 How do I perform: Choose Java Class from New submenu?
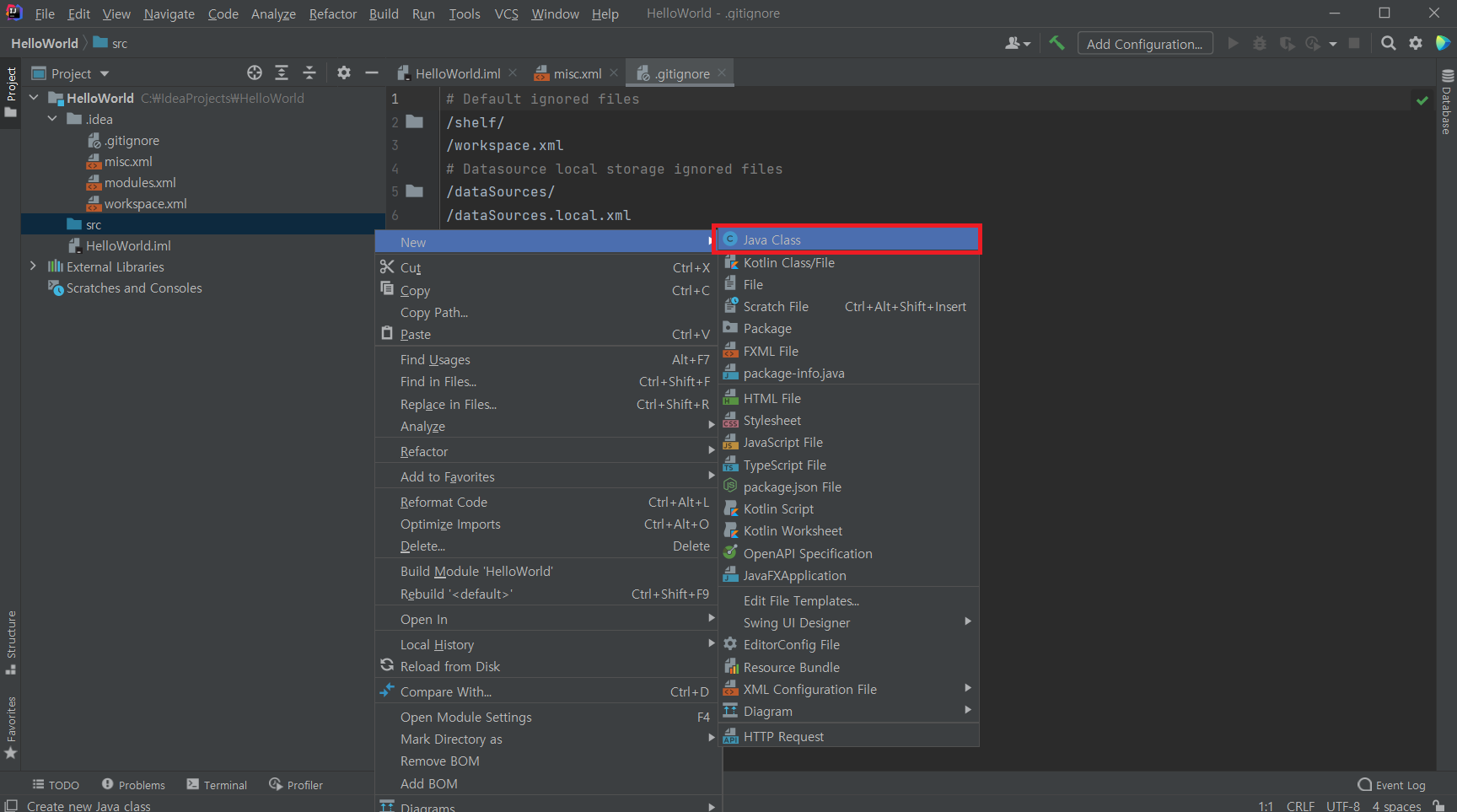click(x=848, y=239)
